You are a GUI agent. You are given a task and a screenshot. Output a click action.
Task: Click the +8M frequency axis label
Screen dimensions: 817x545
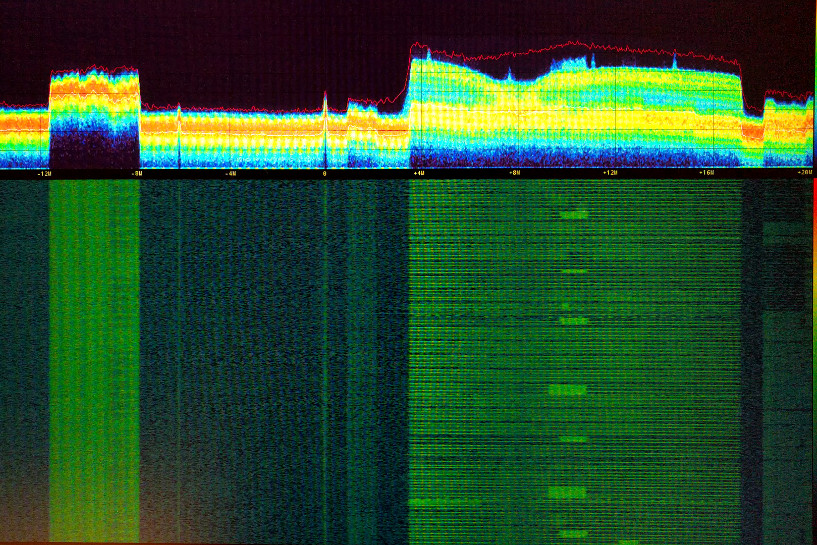515,172
